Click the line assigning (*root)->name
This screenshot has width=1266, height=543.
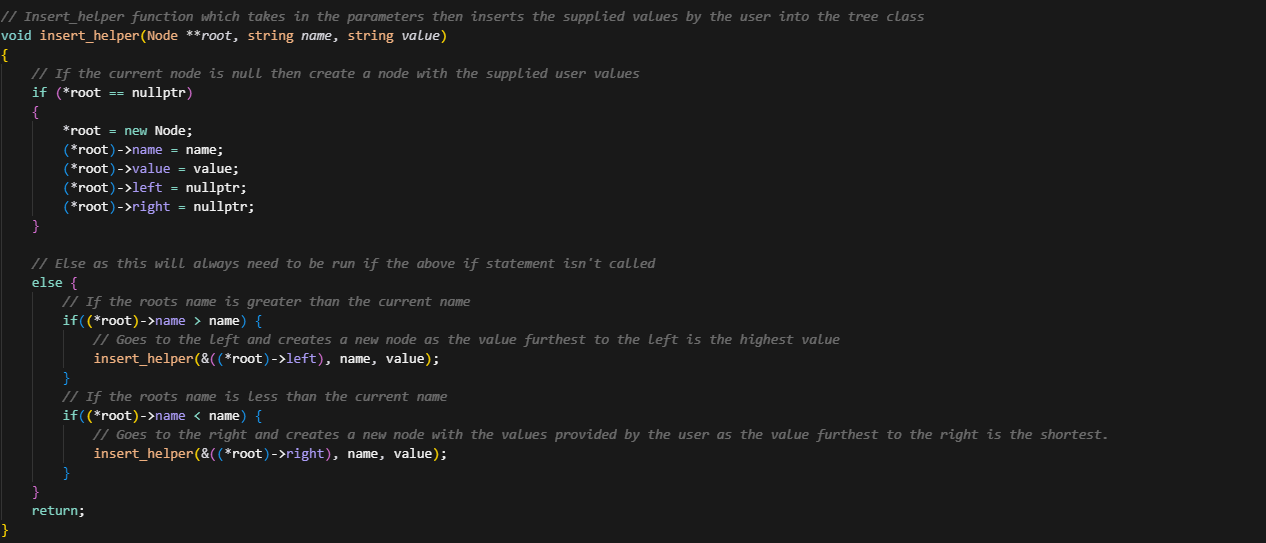(x=142, y=150)
